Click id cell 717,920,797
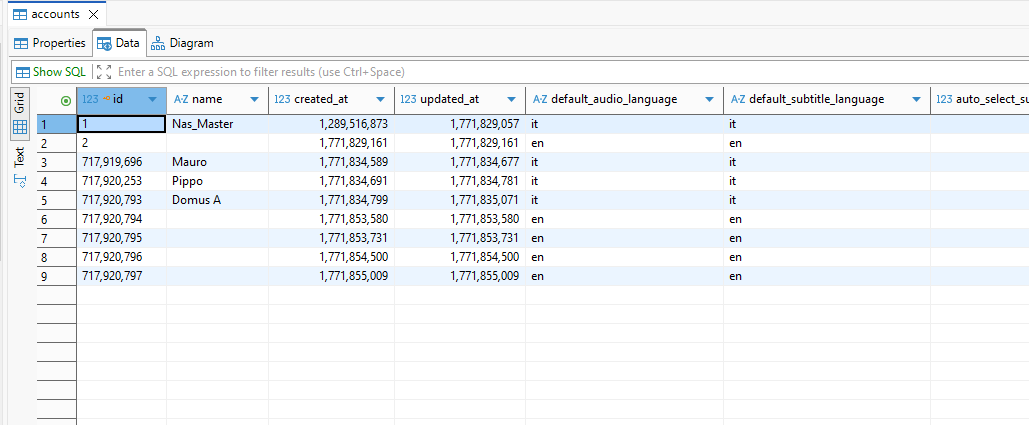Screen dimensions: 1029x425 pos(121,276)
